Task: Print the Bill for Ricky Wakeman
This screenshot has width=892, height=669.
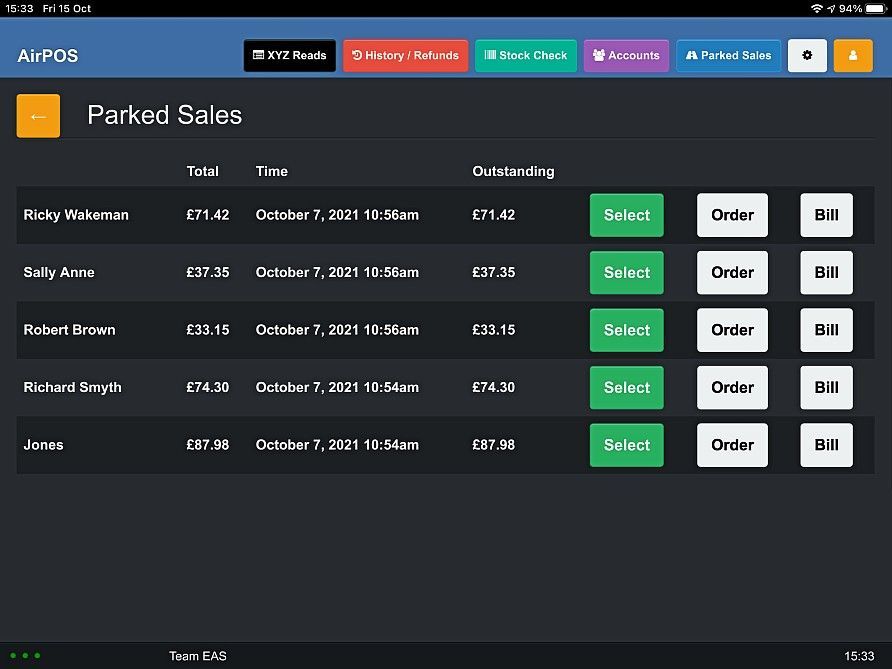Action: coord(826,214)
